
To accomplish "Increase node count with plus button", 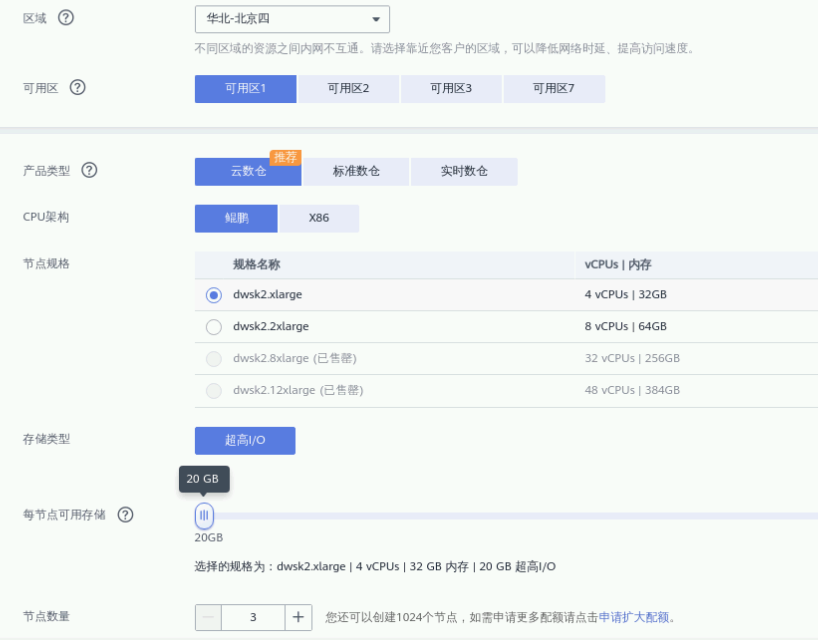I will 298,618.
